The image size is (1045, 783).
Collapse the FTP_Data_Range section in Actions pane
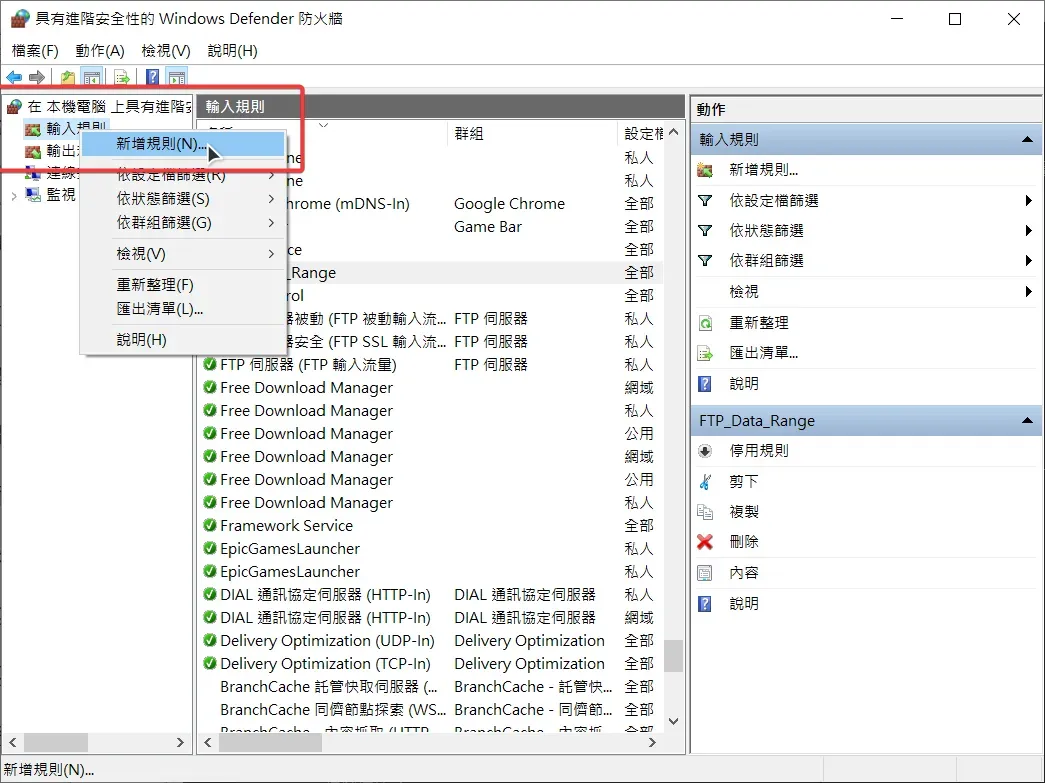click(x=1027, y=421)
